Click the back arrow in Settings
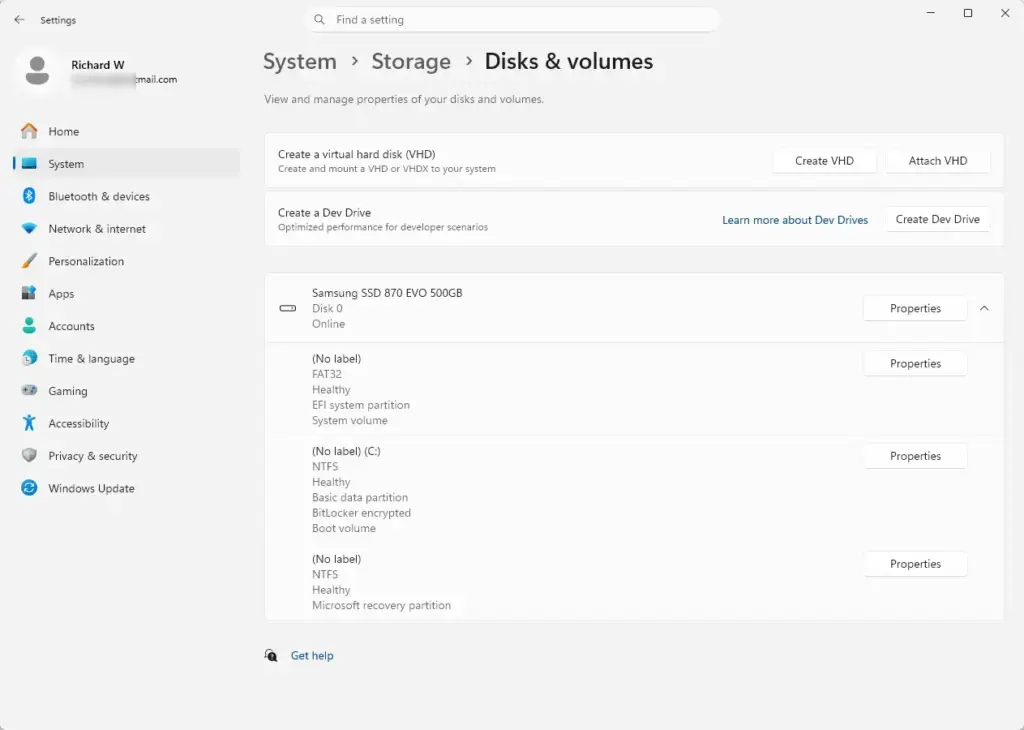This screenshot has width=1024, height=730. click(x=19, y=20)
